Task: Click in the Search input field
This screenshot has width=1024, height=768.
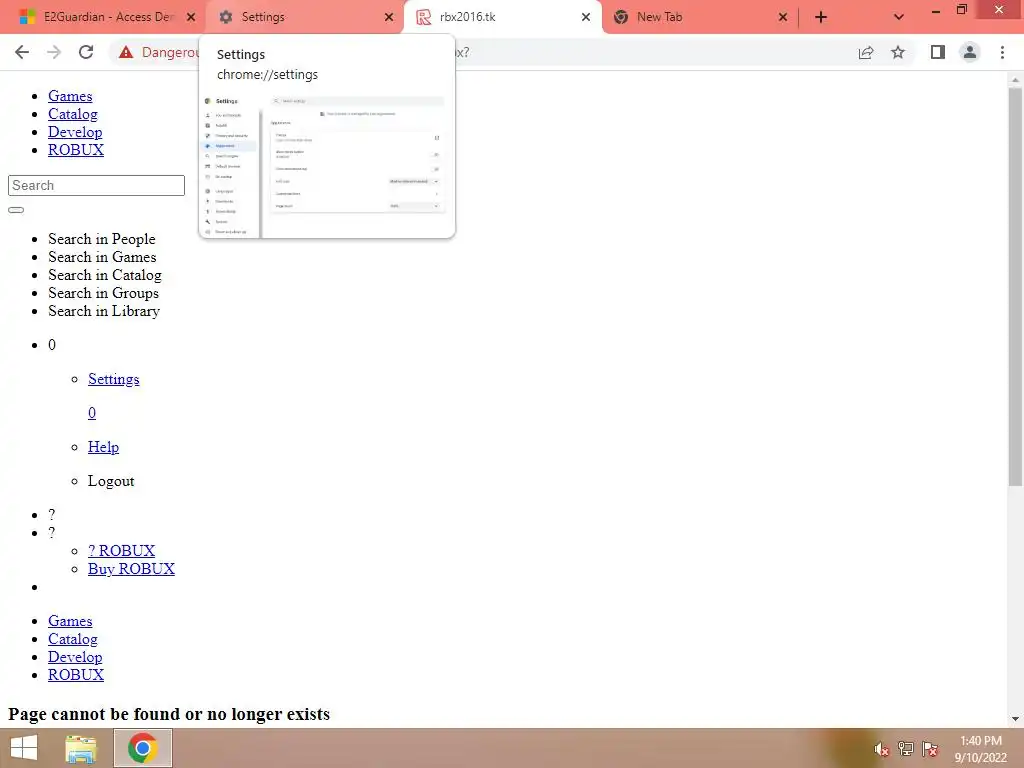Action: (x=97, y=185)
